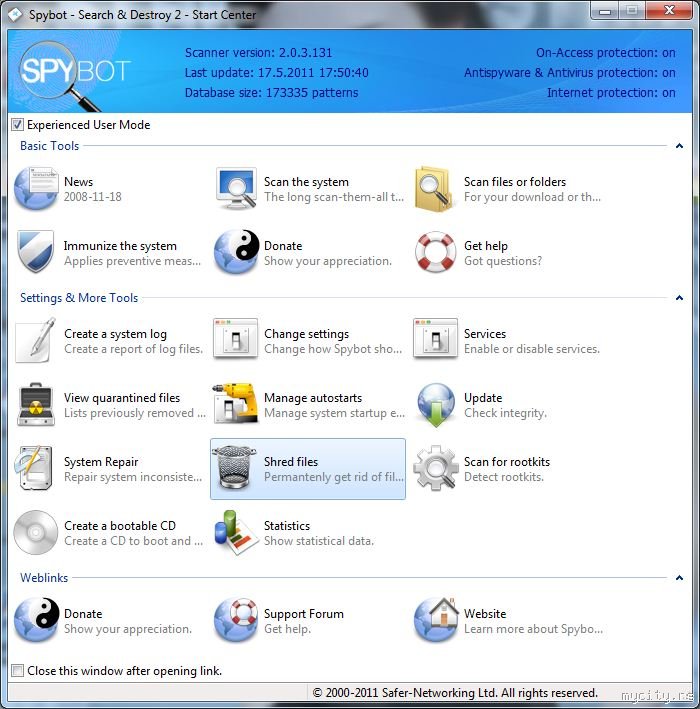Open the Support Forum label

[x=303, y=614]
